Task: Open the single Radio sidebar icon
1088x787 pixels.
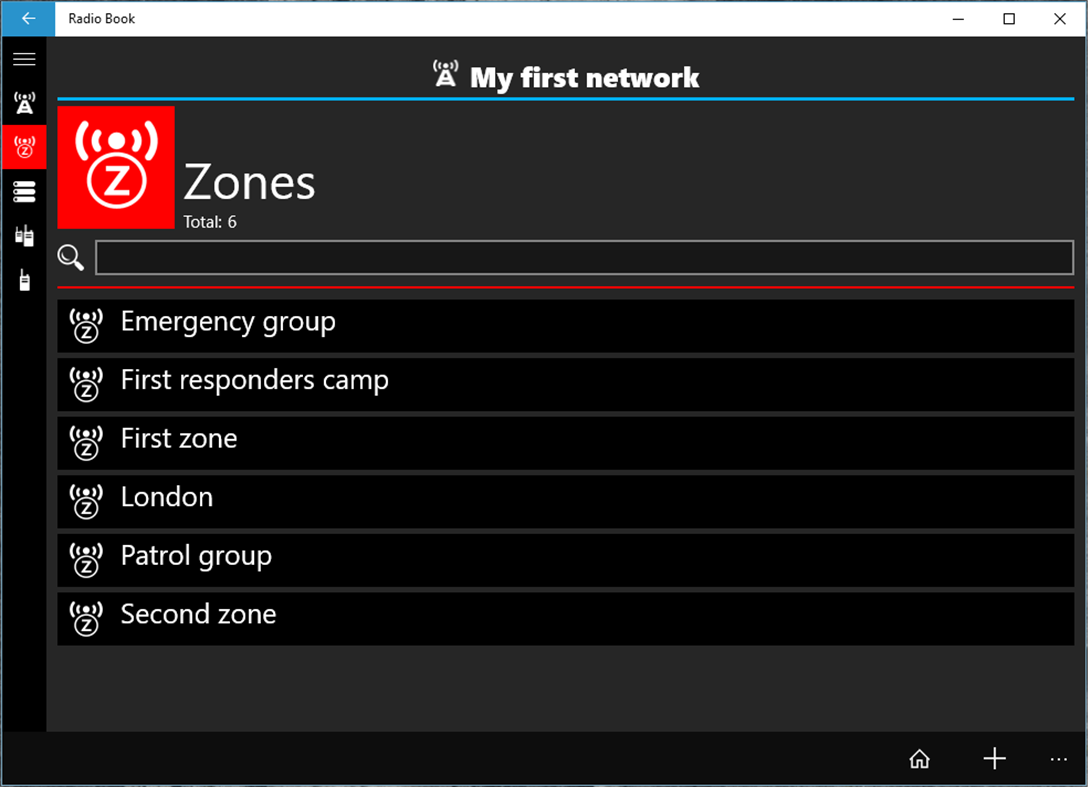Action: [24, 280]
